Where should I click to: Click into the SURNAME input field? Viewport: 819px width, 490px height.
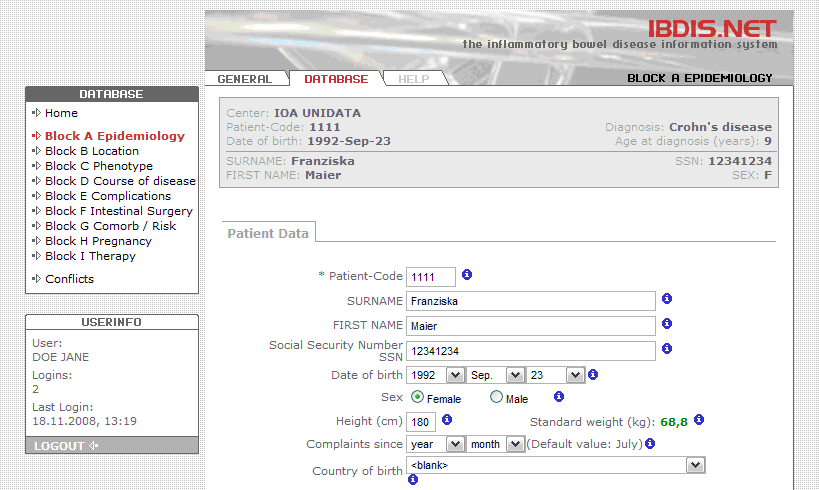pos(531,301)
